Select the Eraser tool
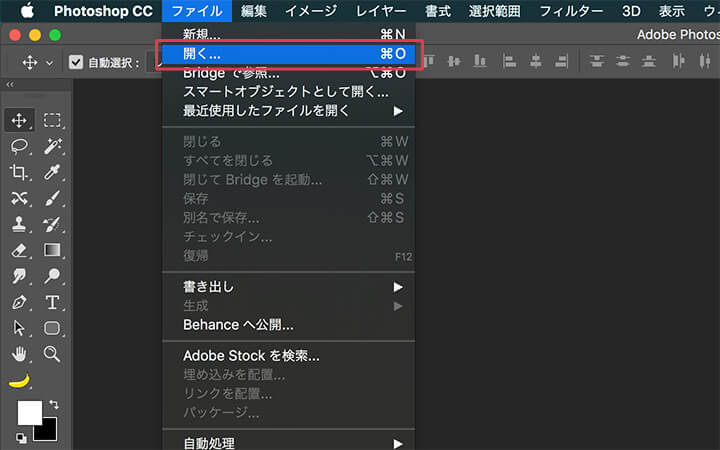This screenshot has height=450, width=720. coord(19,250)
